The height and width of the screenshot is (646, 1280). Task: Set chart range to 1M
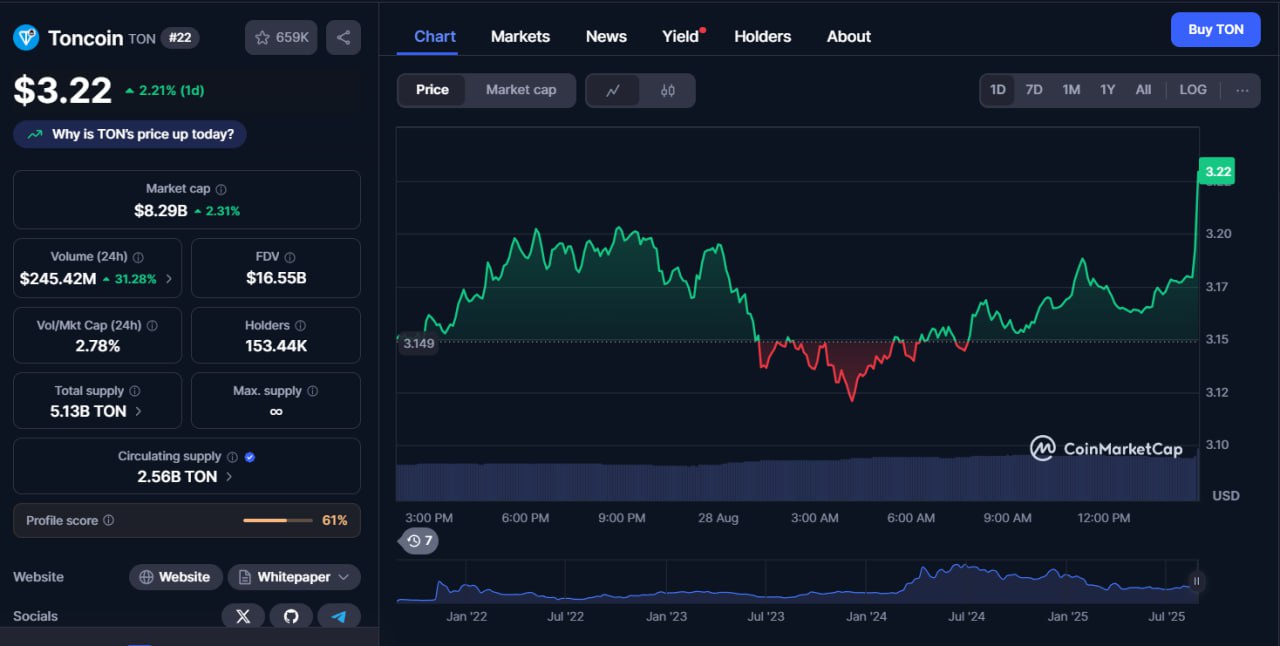pyautogui.click(x=1071, y=90)
